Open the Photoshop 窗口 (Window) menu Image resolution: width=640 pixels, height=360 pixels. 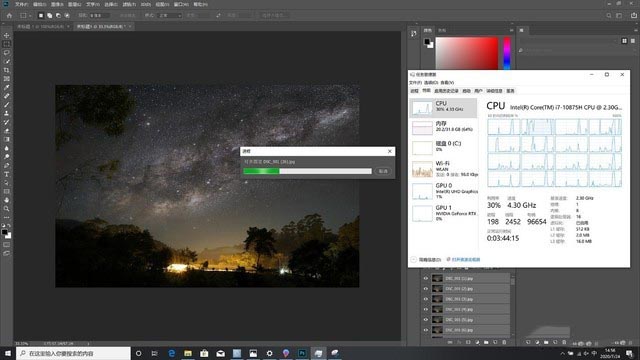(181, 4)
